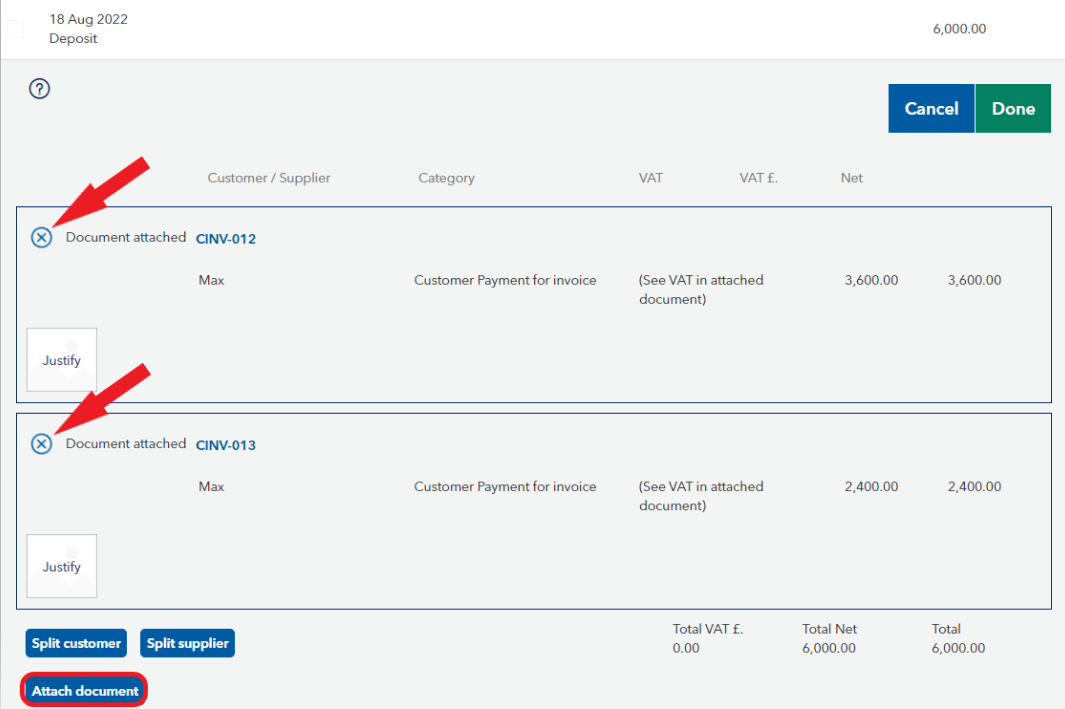Remove the attached document CINV-012
Image resolution: width=1065 pixels, height=709 pixels.
(41, 238)
